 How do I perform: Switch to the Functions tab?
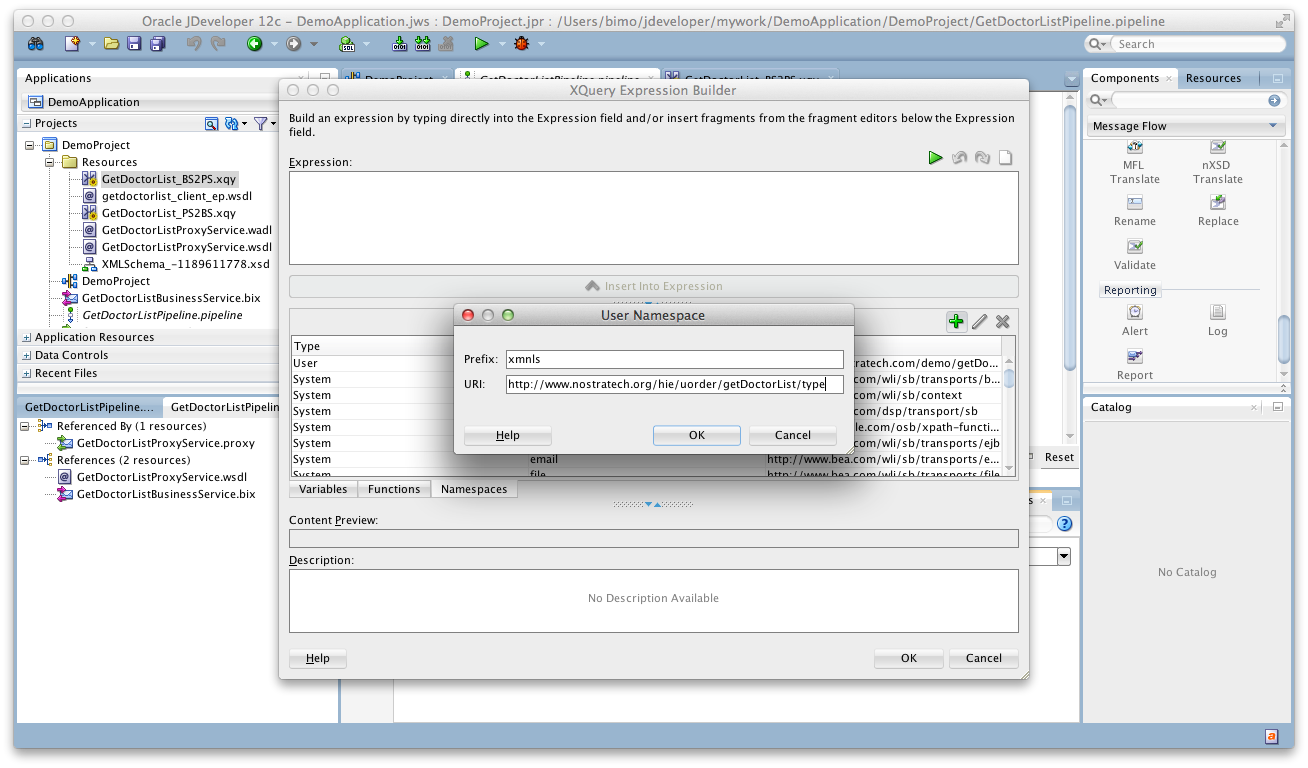(393, 489)
